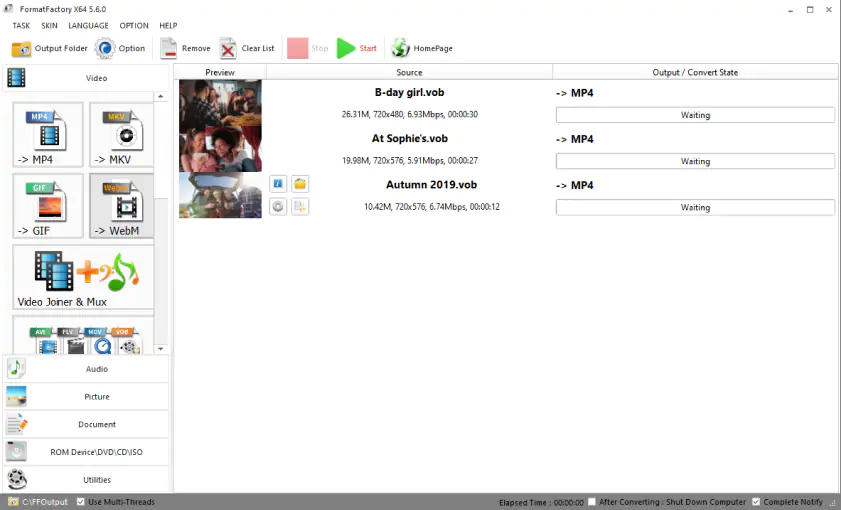This screenshot has width=841, height=510.
Task: Click the Video category film icon
Action: (x=16, y=78)
